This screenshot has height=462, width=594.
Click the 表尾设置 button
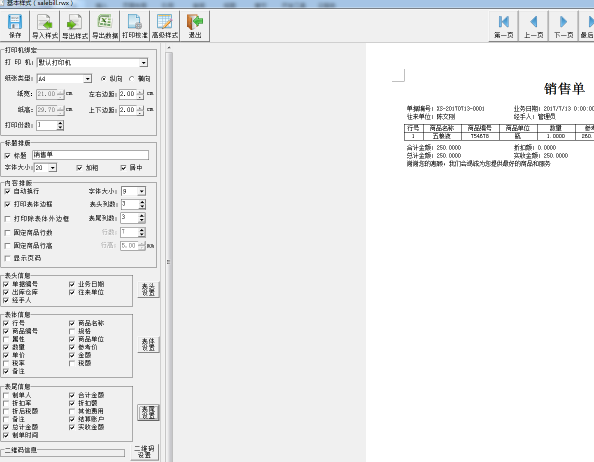(148, 413)
